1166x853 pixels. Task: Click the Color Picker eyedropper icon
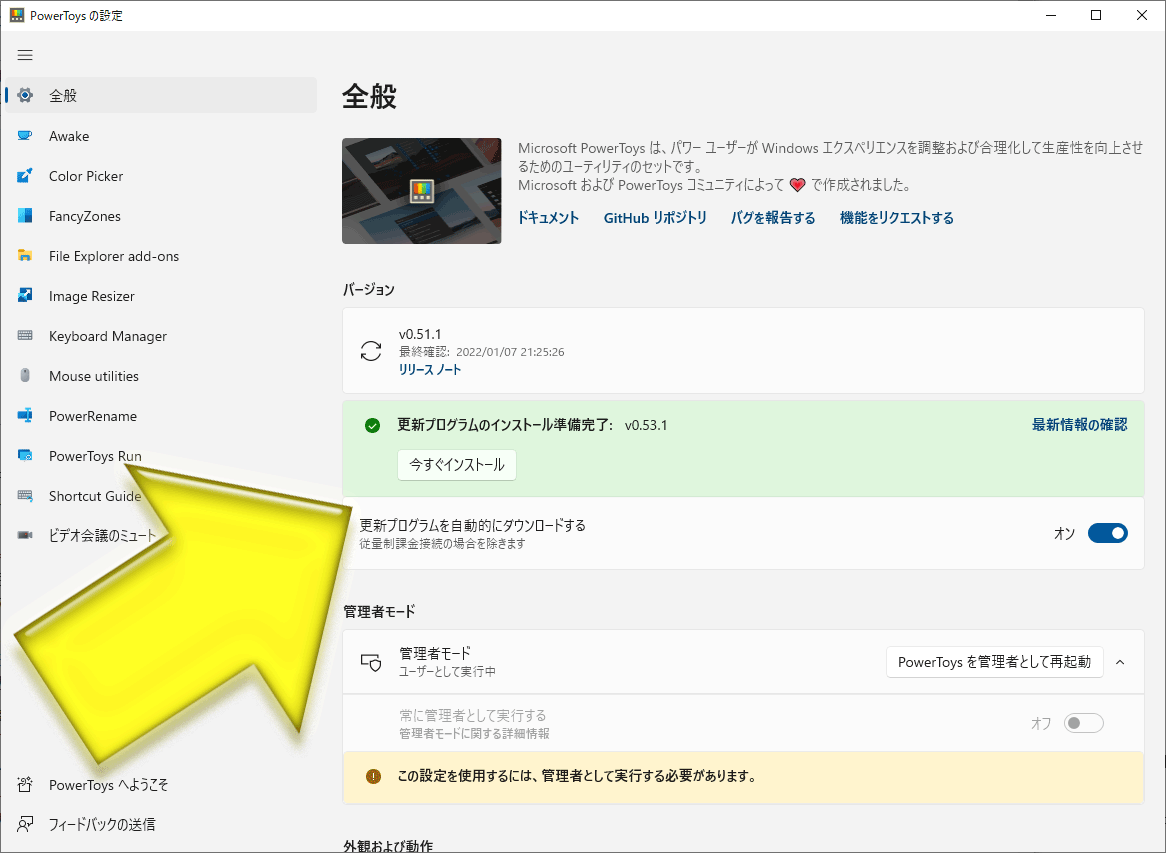click(x=25, y=176)
